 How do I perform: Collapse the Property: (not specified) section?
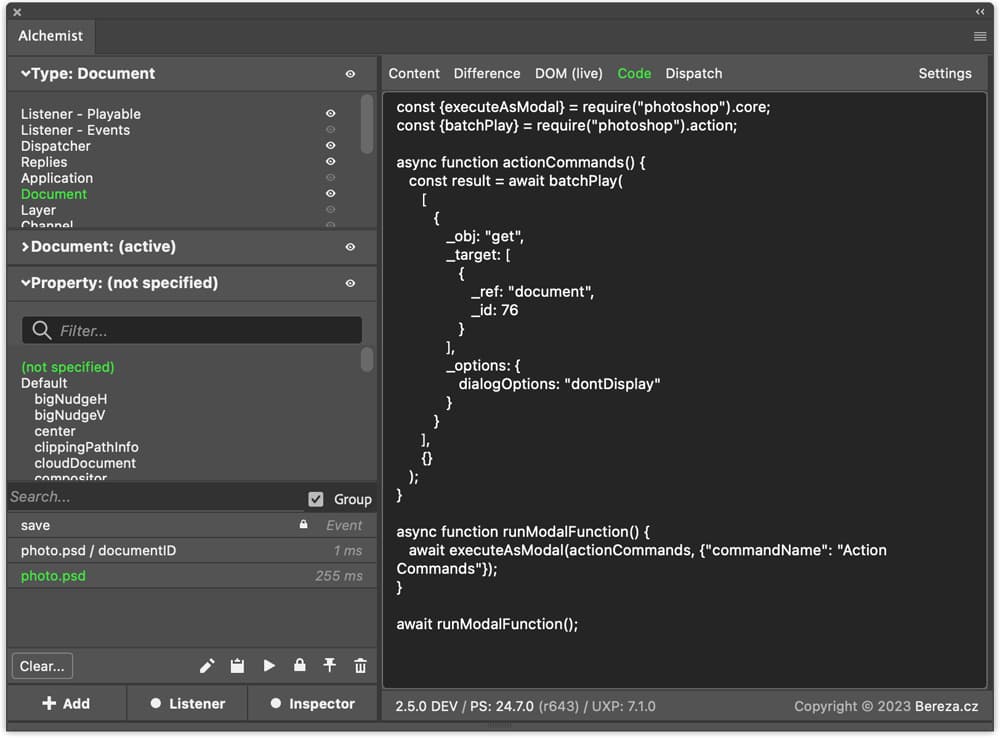coord(26,283)
